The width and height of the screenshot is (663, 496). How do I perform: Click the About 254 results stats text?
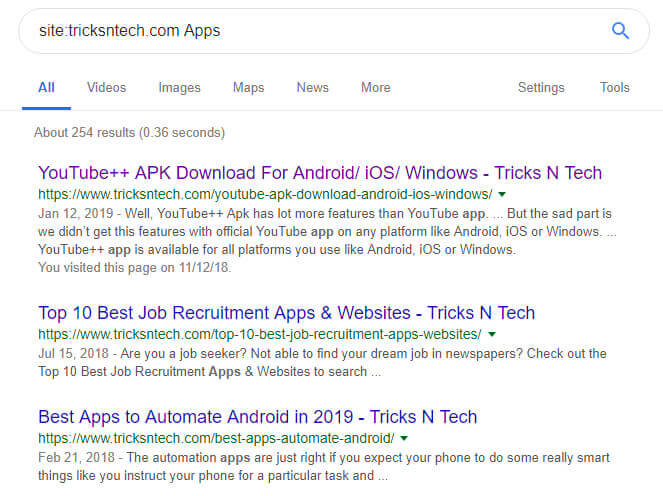pos(129,133)
